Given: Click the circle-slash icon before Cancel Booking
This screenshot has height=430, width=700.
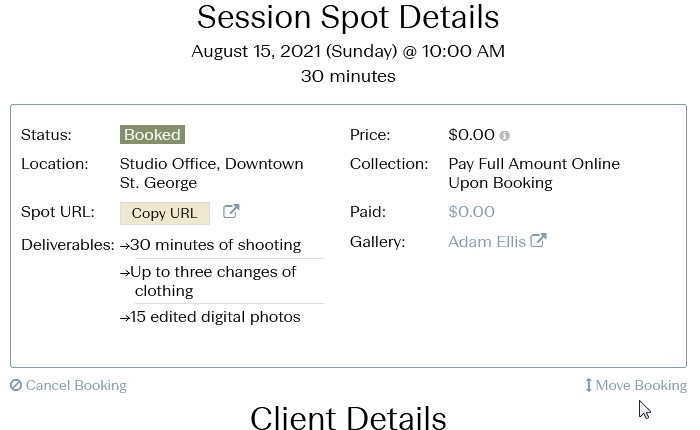Looking at the screenshot, I should (x=16, y=385).
